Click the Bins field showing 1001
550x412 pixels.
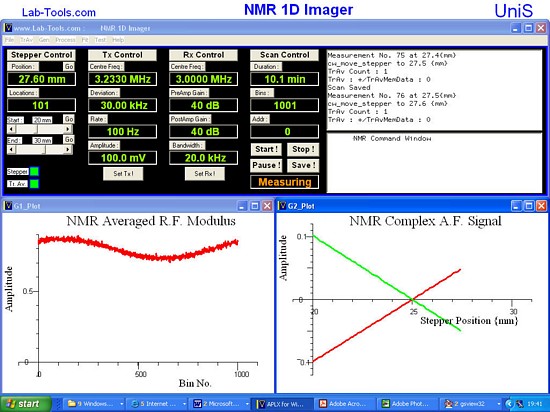(x=284, y=105)
